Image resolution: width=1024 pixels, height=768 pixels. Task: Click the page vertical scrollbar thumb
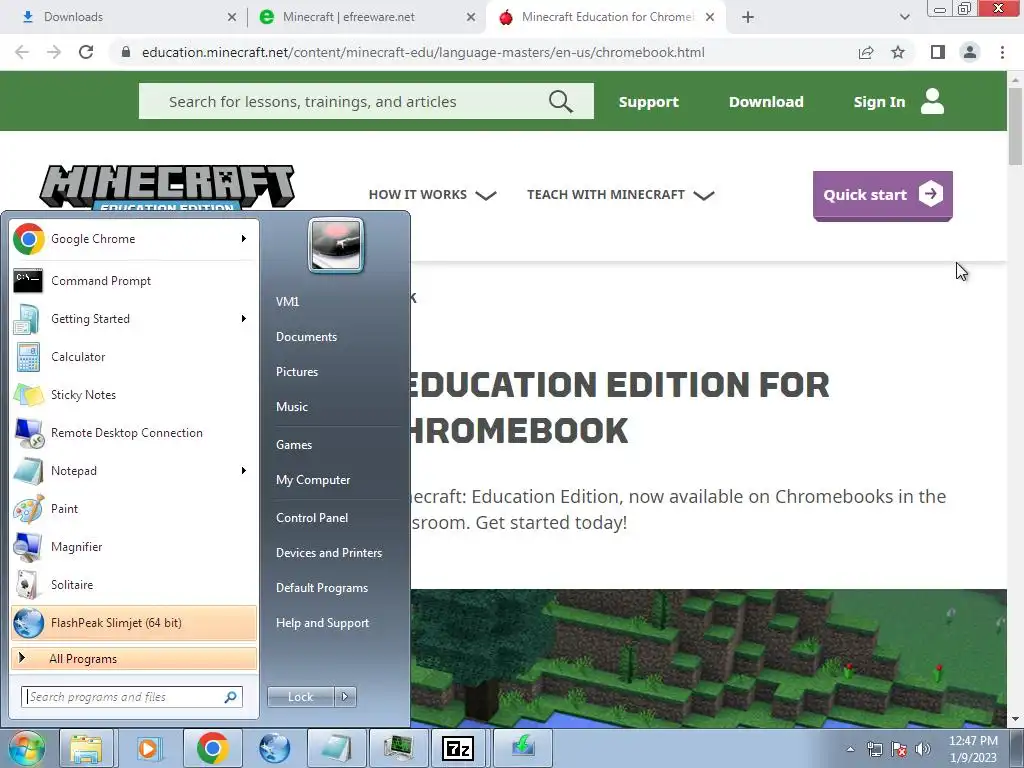[x=1016, y=125]
